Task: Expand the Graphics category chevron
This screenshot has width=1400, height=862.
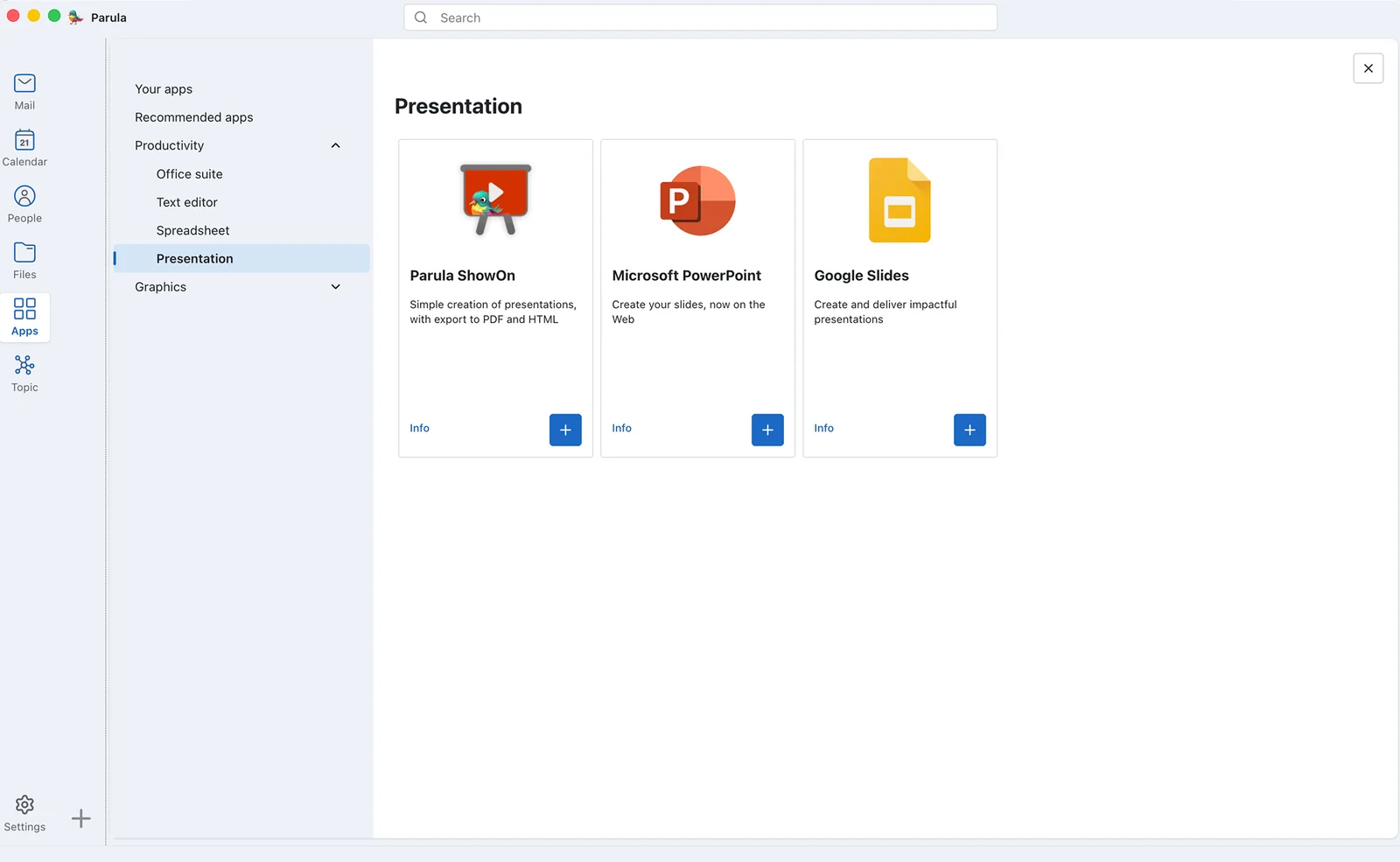Action: click(335, 287)
